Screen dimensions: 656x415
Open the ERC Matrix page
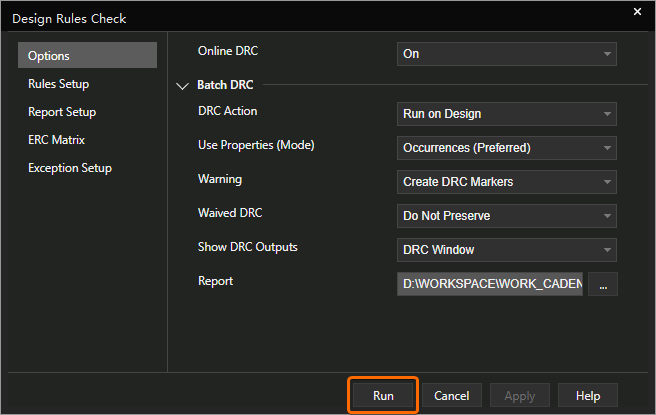(56, 140)
